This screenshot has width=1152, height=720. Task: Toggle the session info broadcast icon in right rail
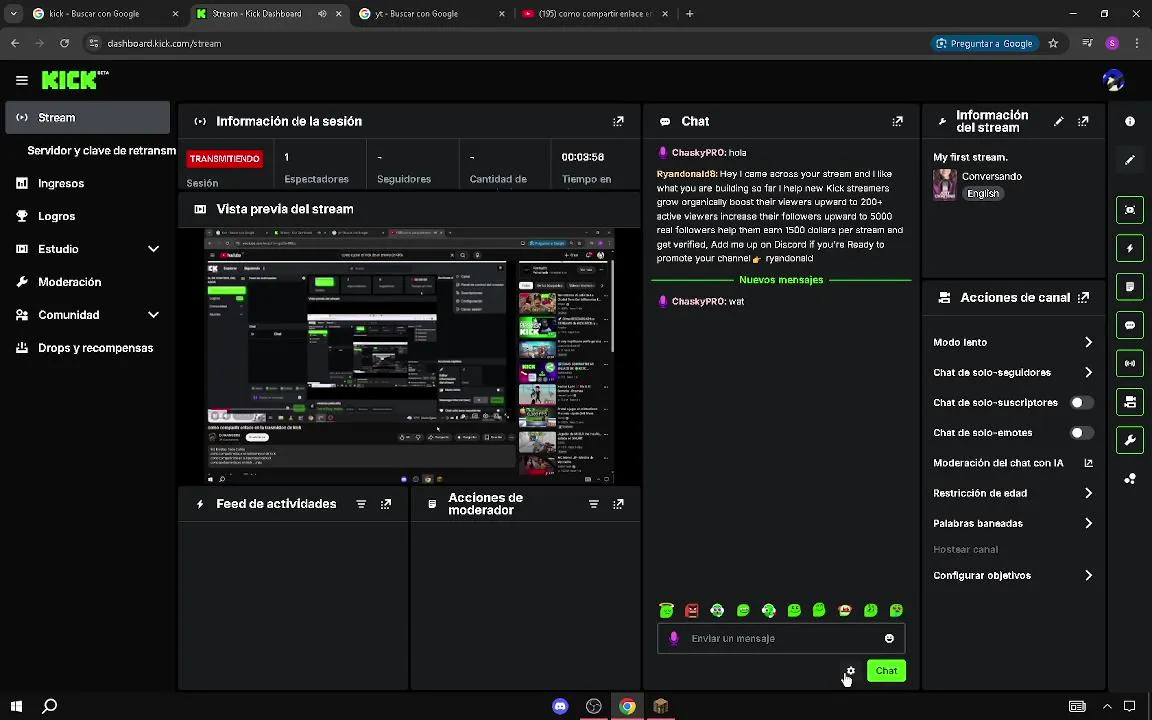[x=1130, y=363]
